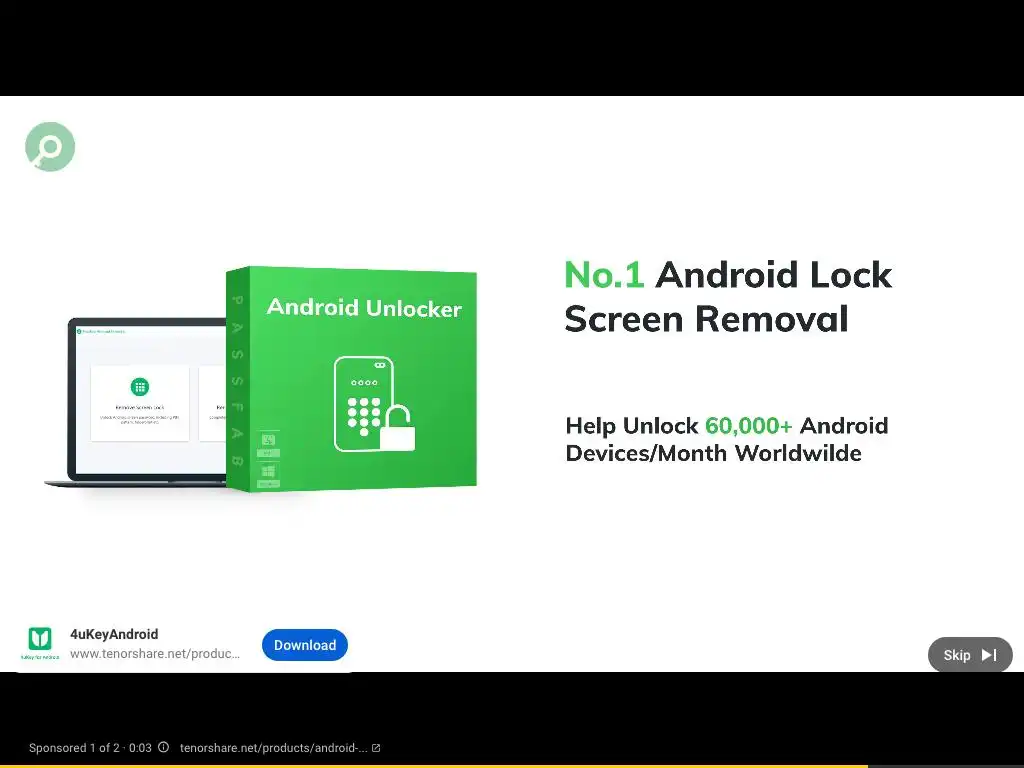
Task: Click the ad info circle icon
Action: 164,747
